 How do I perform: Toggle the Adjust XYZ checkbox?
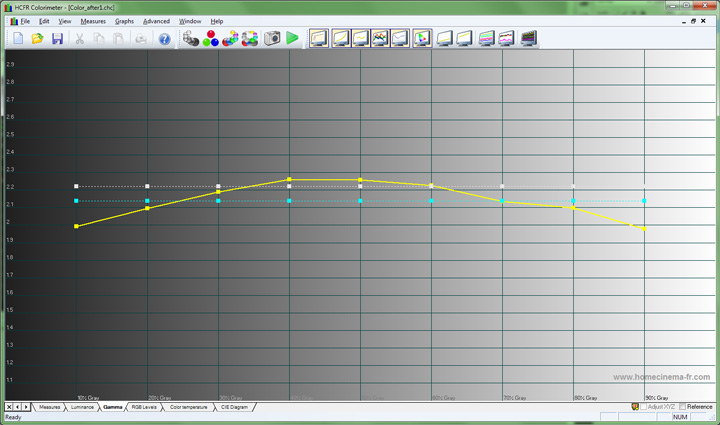[x=644, y=407]
